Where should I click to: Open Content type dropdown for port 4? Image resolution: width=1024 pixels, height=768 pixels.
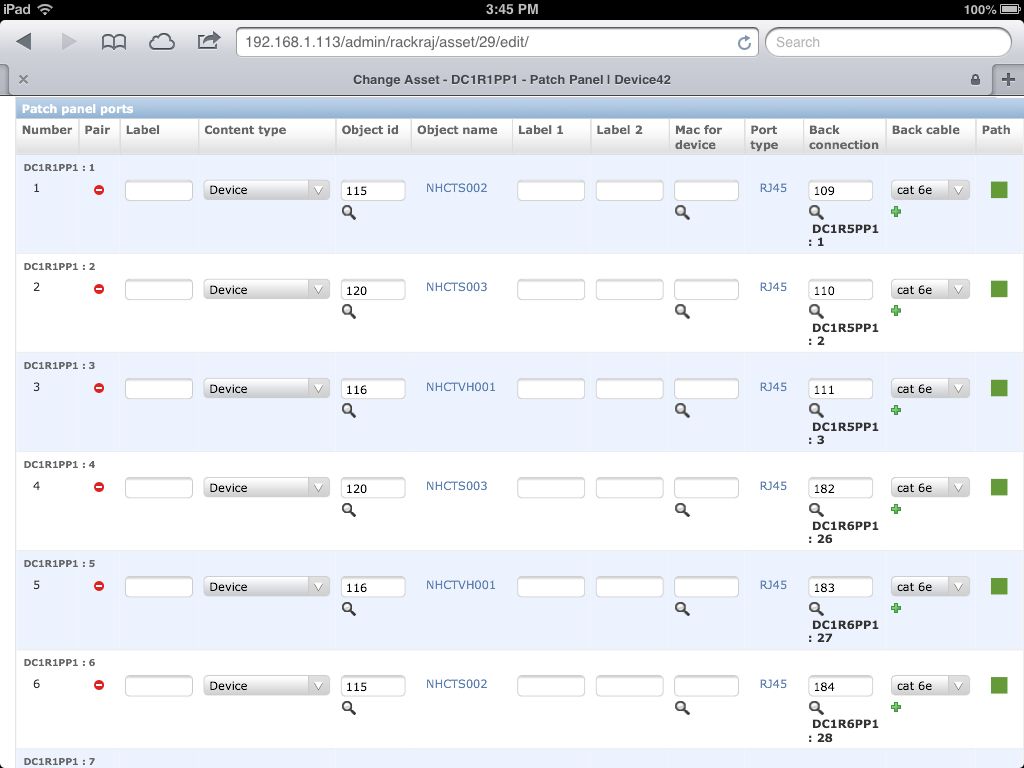tap(266, 488)
